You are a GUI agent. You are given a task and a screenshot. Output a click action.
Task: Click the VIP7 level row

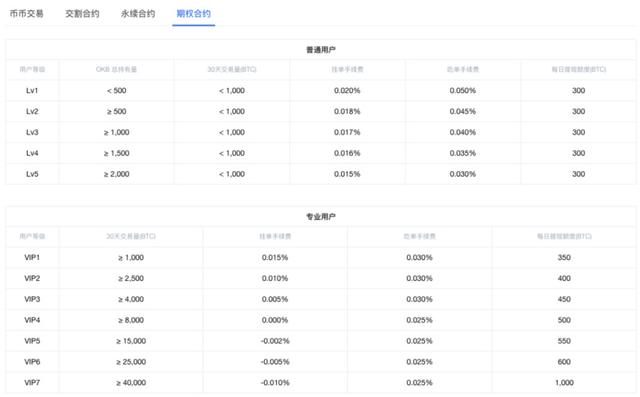click(x=321, y=382)
